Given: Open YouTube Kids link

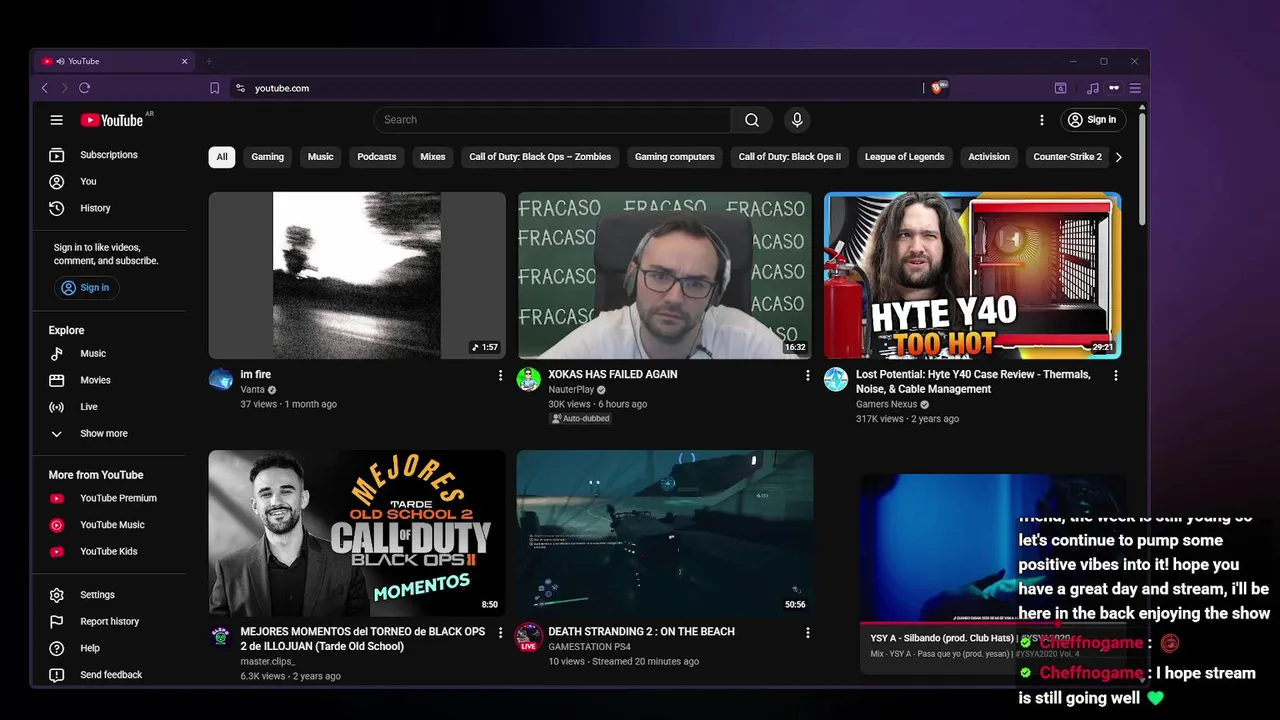Looking at the screenshot, I should tap(109, 551).
